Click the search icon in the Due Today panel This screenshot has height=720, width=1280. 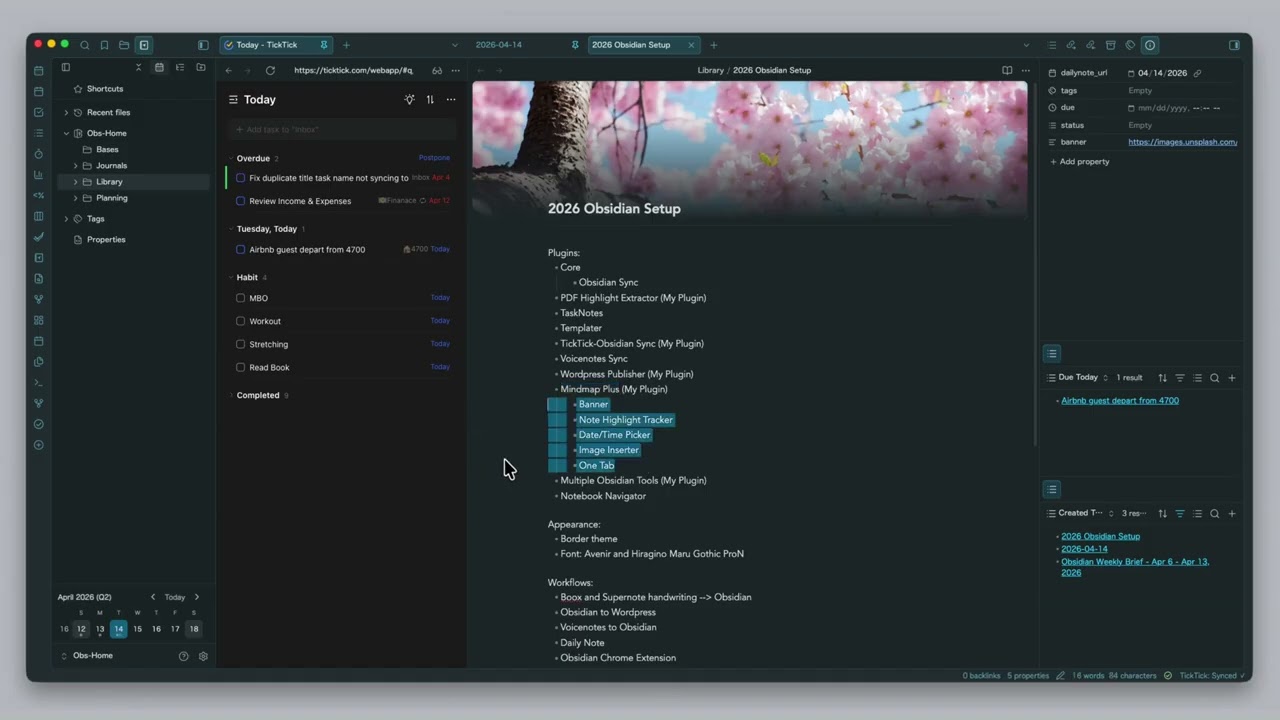tap(1215, 378)
